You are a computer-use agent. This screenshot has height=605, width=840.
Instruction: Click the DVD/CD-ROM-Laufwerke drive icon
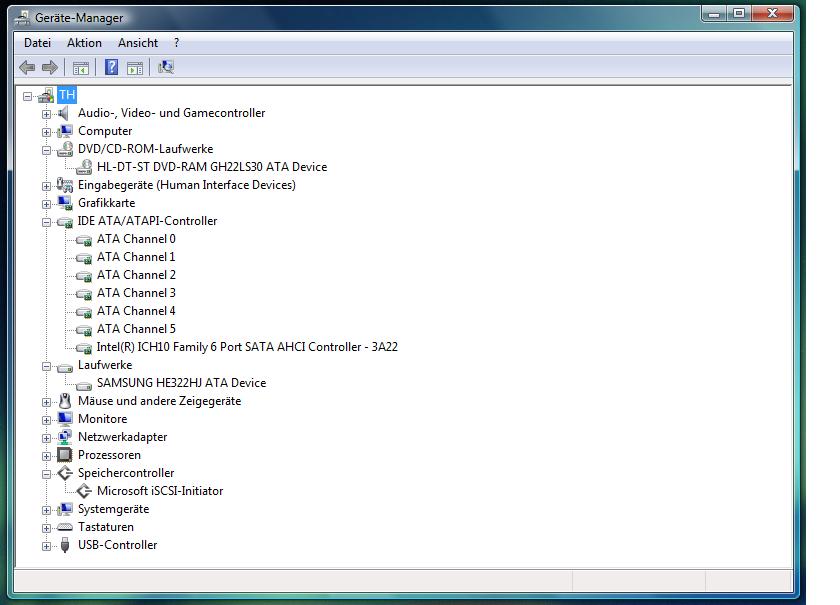point(65,149)
